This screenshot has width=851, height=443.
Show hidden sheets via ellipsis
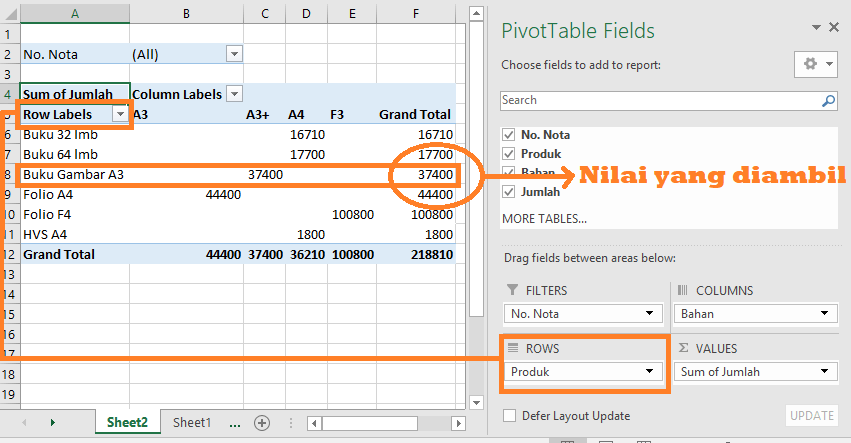[234, 424]
